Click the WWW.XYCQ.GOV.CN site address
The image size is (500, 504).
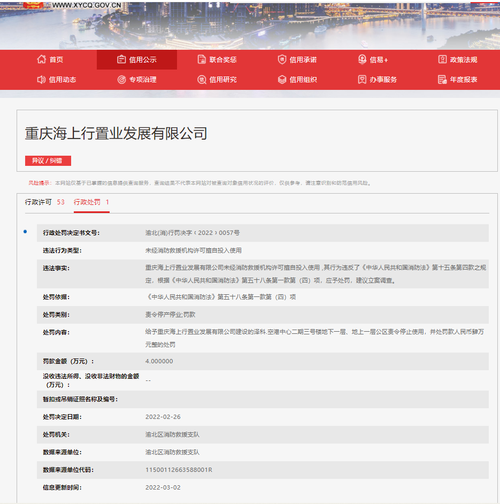[87, 5]
